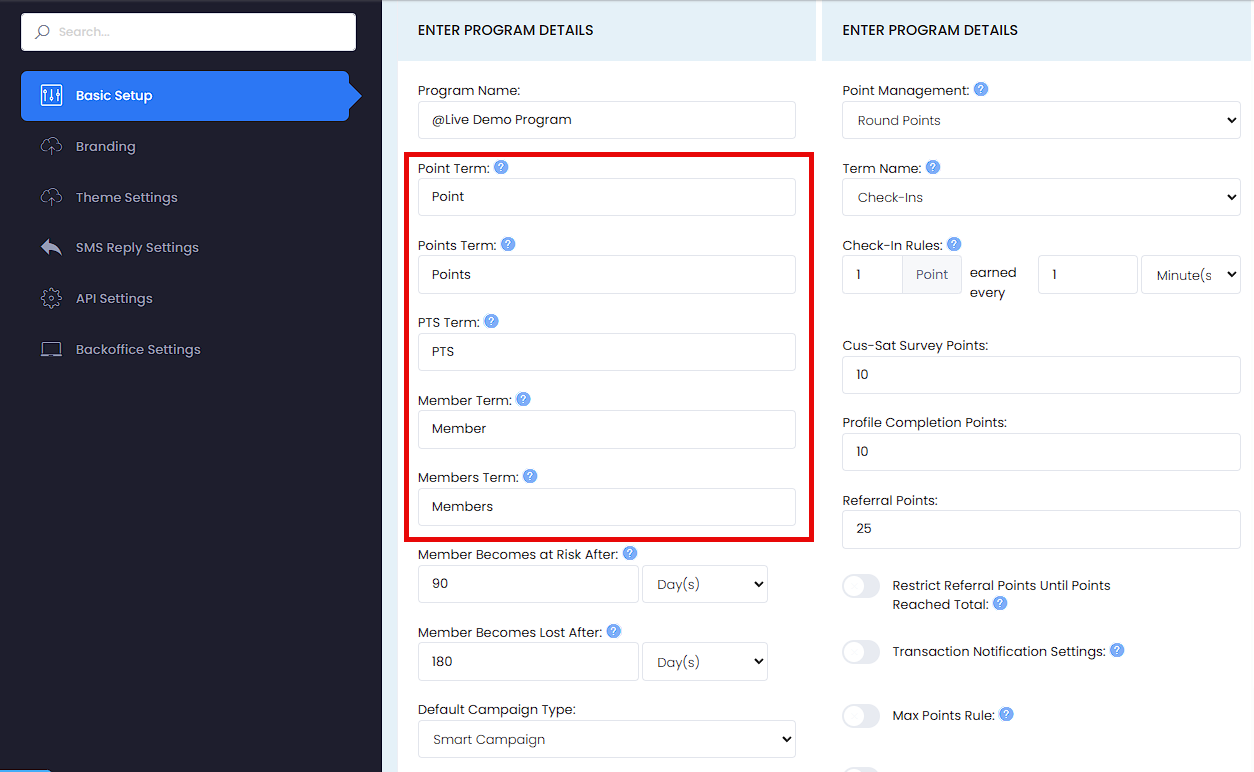
Task: Click the search magnifier icon
Action: pos(42,32)
